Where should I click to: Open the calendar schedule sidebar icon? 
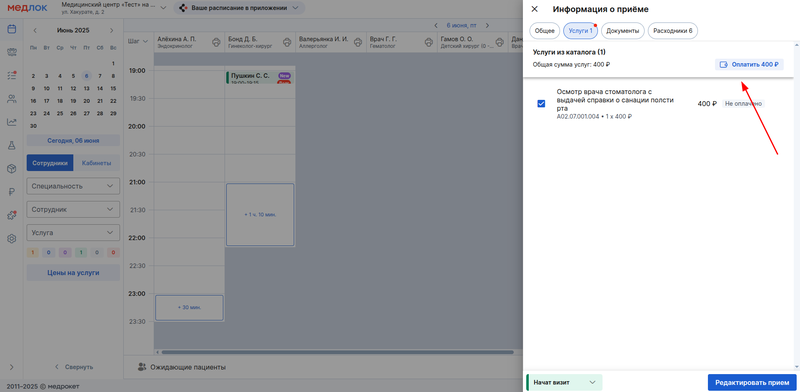[x=11, y=29]
